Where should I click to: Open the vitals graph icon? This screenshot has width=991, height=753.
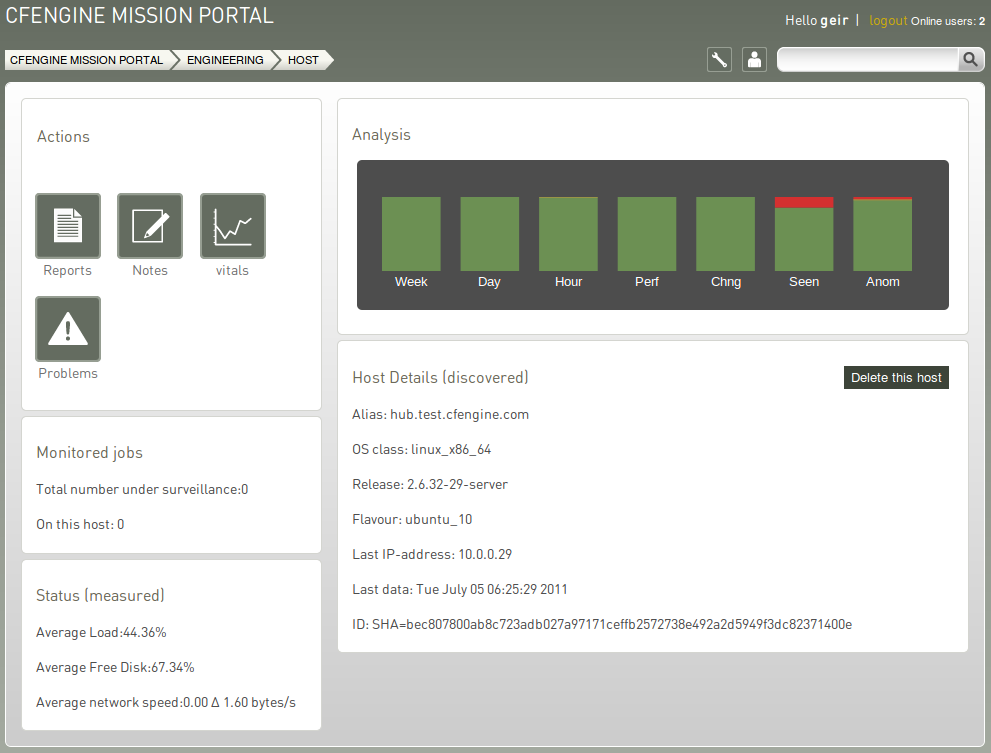(x=233, y=226)
